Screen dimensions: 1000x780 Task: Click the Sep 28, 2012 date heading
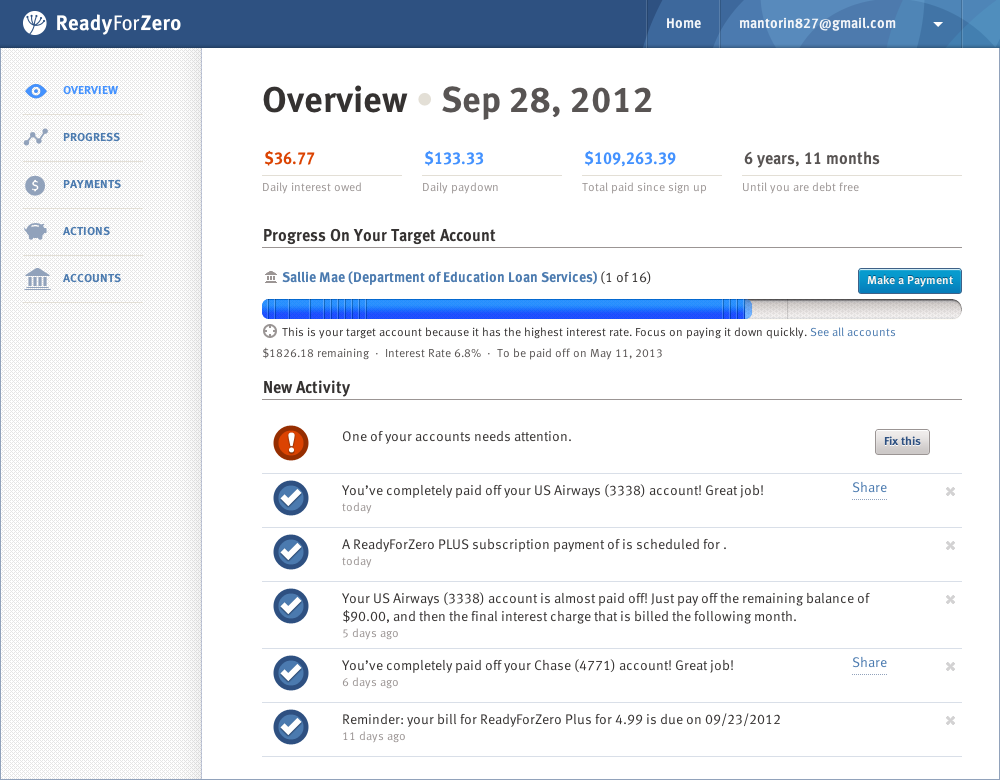pyautogui.click(x=547, y=101)
